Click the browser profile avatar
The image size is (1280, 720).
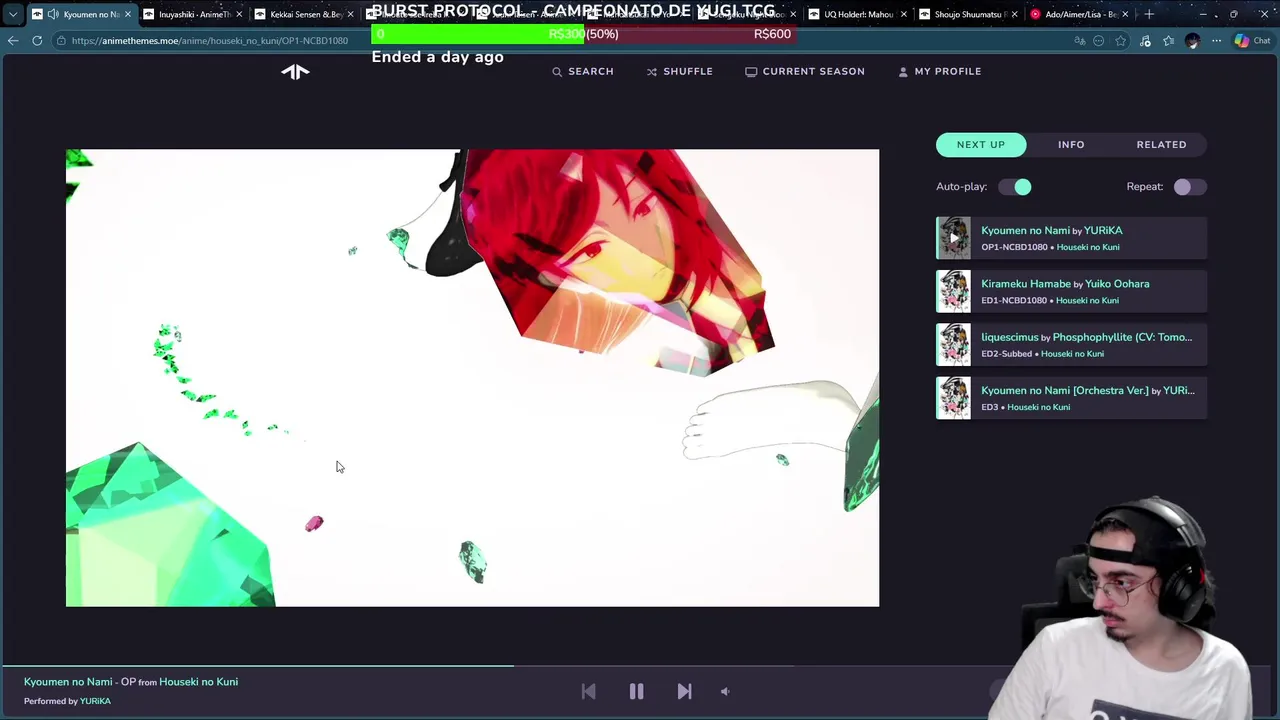click(x=1192, y=41)
